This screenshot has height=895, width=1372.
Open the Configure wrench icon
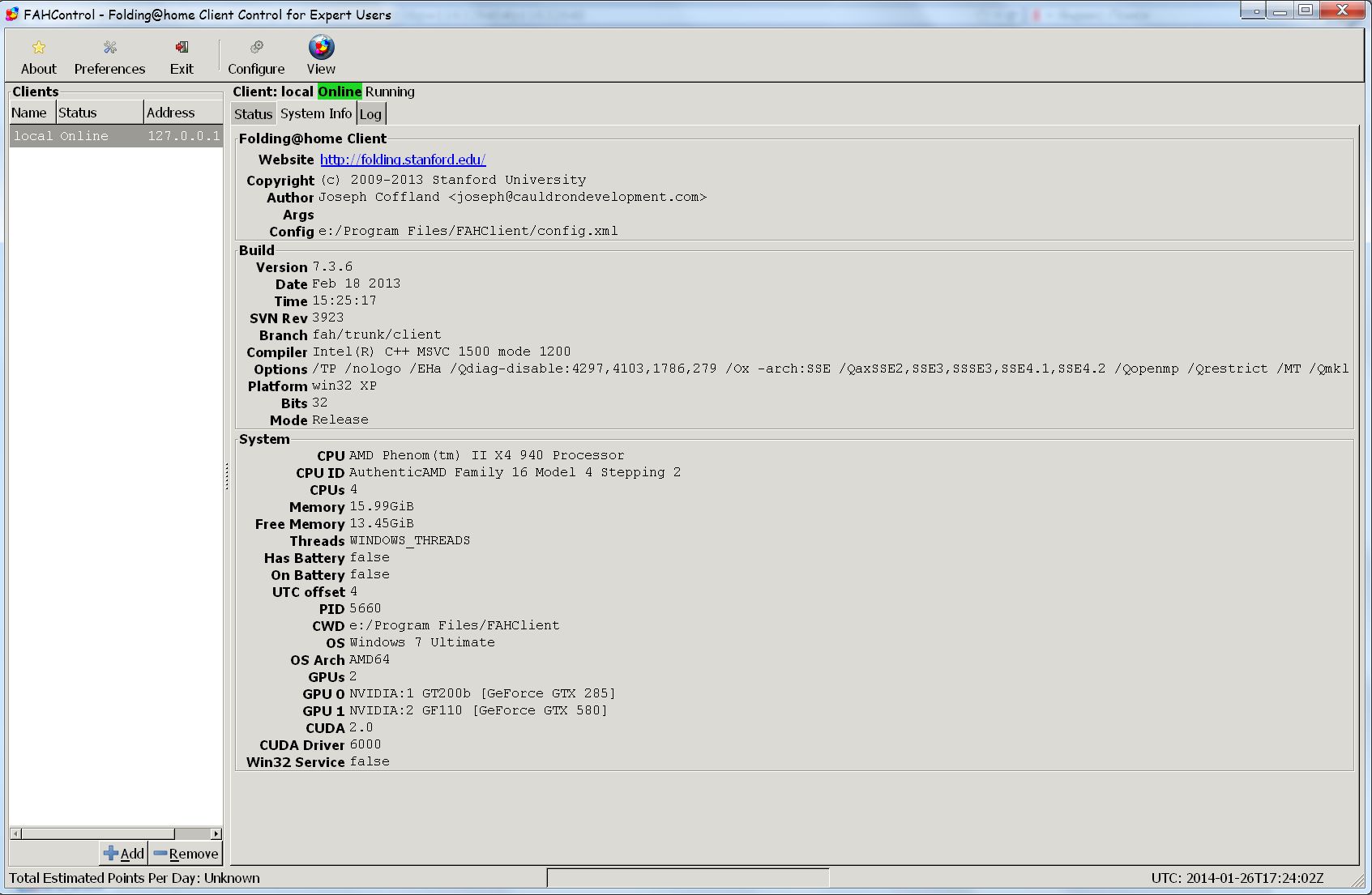[x=256, y=48]
